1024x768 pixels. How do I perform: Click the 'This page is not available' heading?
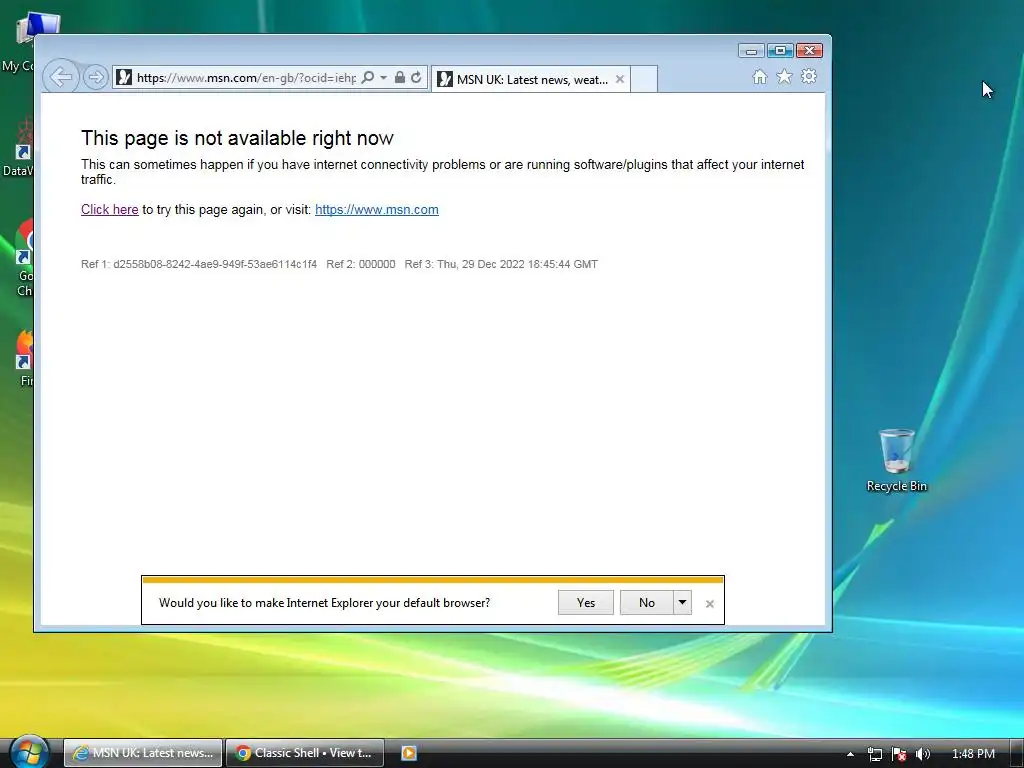[x=237, y=138]
